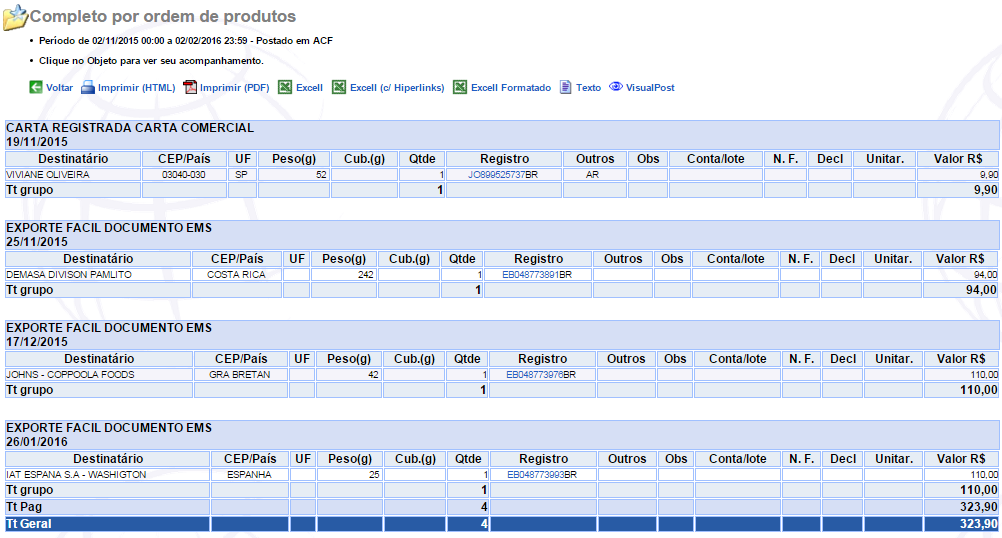Open tracking code JO899525737BR
The width and height of the screenshot is (1002, 538).
pyautogui.click(x=503, y=174)
